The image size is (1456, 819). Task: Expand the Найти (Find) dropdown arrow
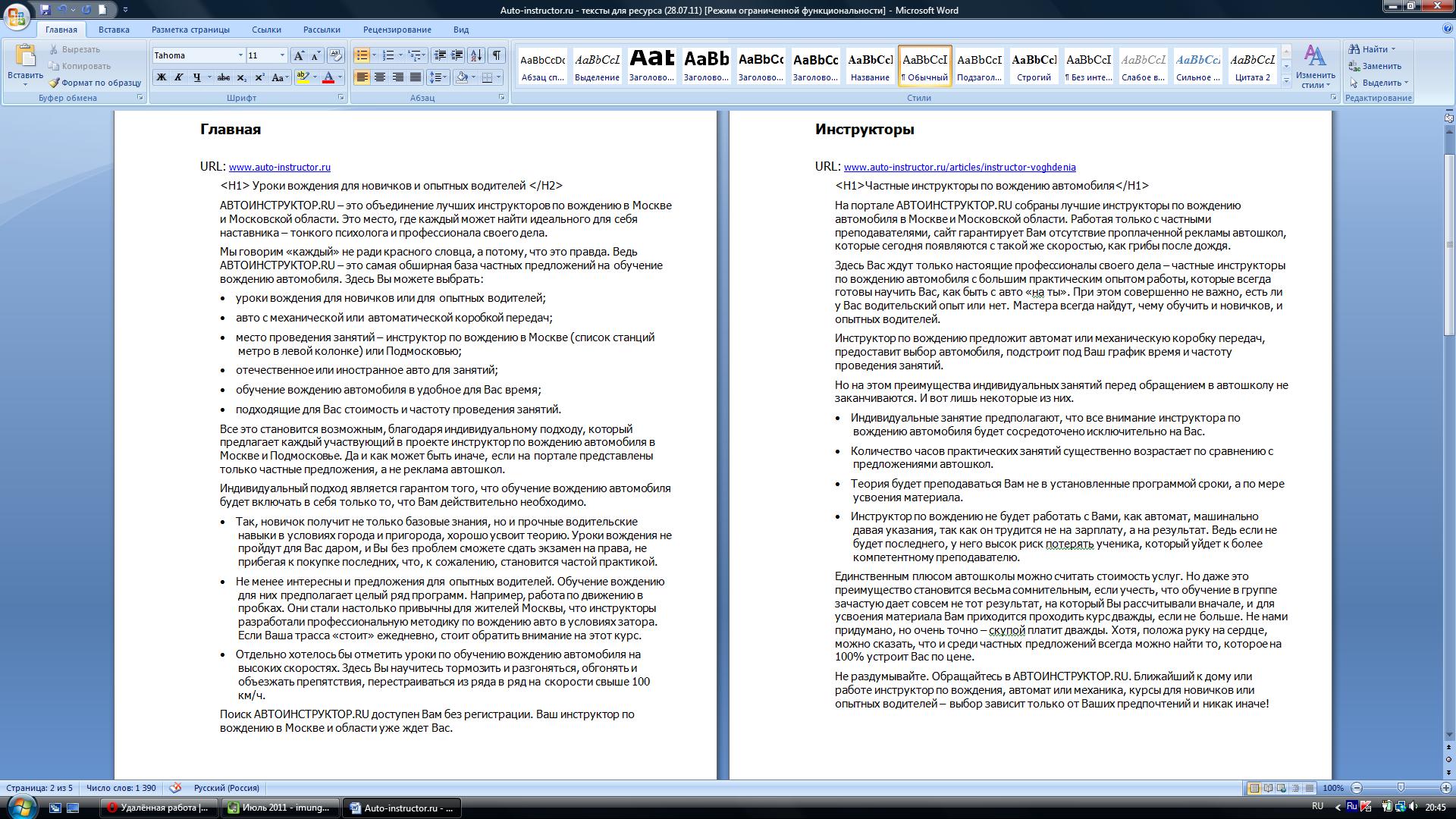[1393, 49]
